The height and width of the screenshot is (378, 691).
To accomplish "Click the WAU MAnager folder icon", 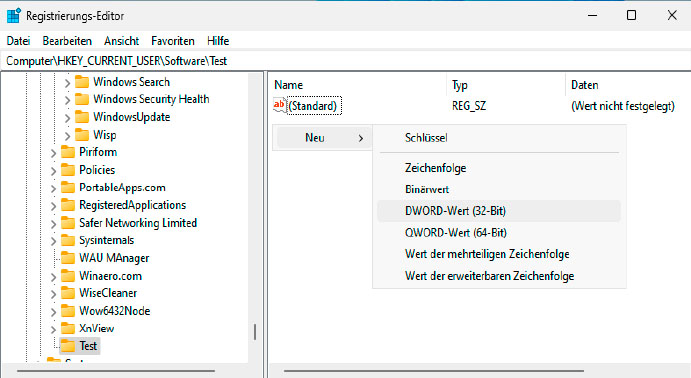I will 67,258.
